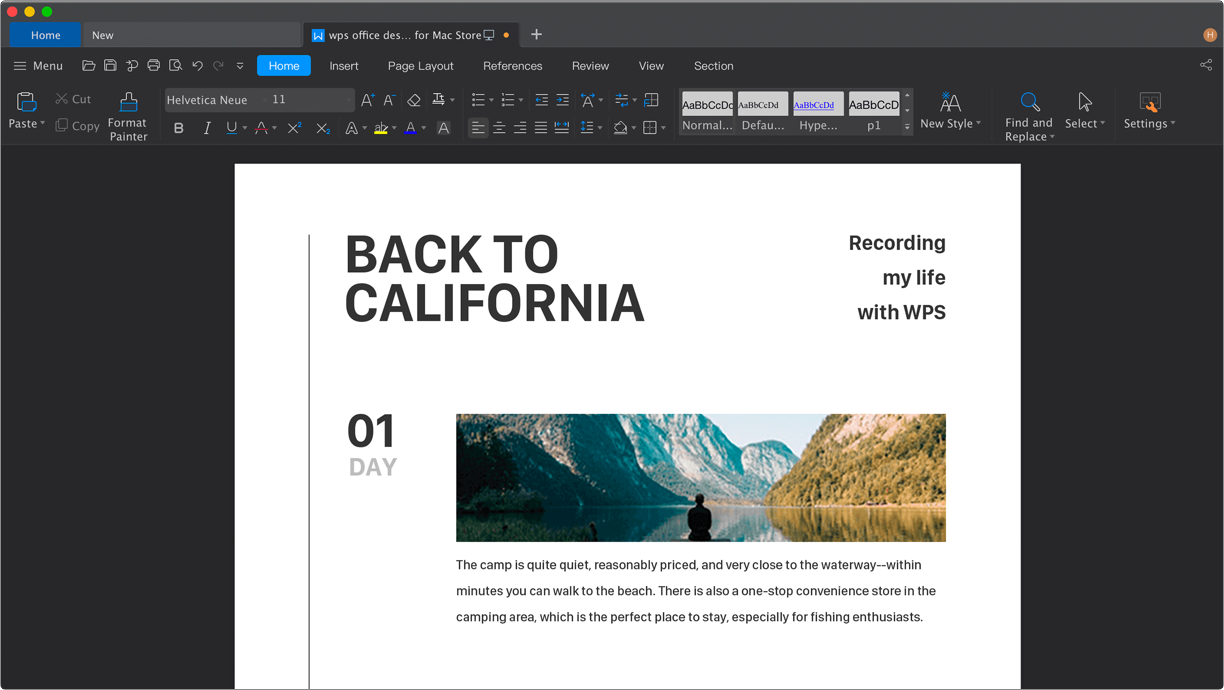The height and width of the screenshot is (690, 1224).
Task: Open the New Style dropdown
Action: [x=948, y=113]
